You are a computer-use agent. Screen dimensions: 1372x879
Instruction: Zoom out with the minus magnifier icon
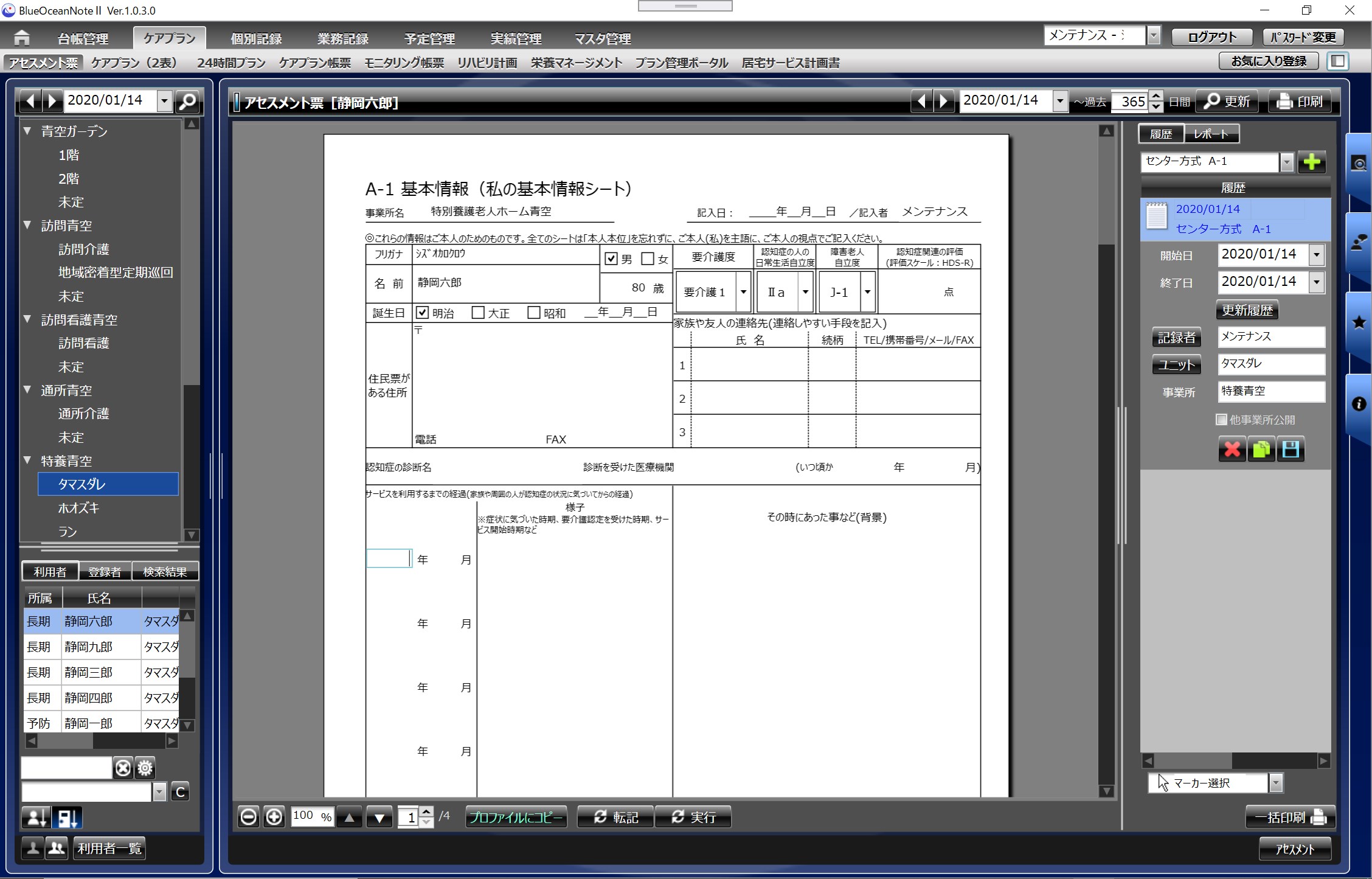tap(248, 817)
